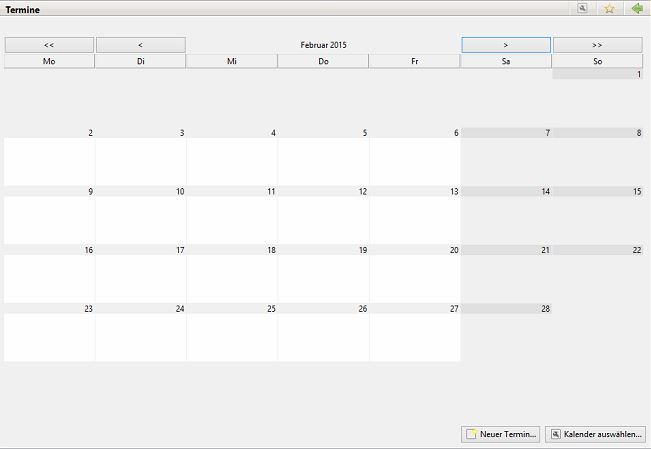This screenshot has height=449, width=651.
Task: Go to next month with > button
Action: tap(506, 45)
